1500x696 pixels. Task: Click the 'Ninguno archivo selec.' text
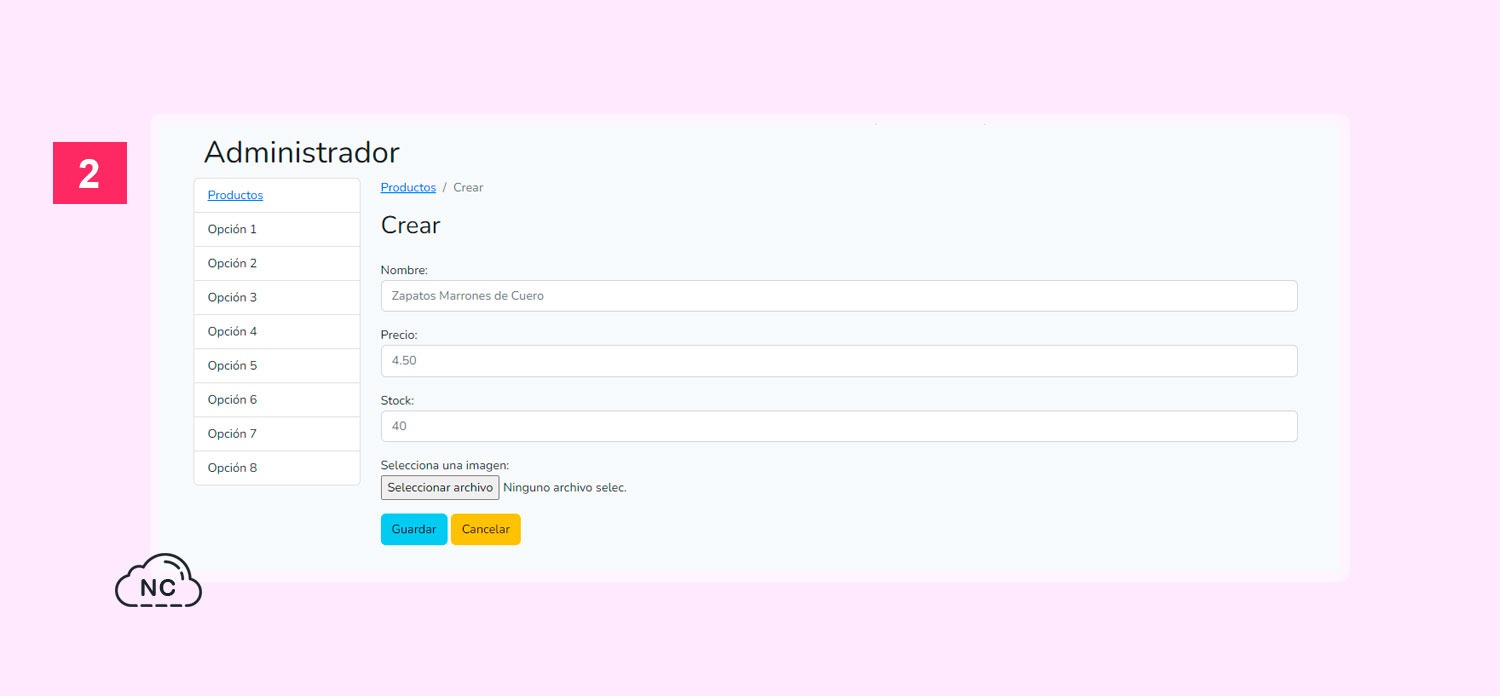coord(565,487)
